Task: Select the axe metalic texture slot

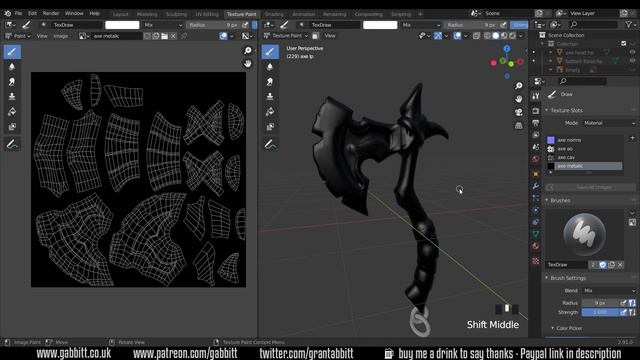Action: (584, 166)
